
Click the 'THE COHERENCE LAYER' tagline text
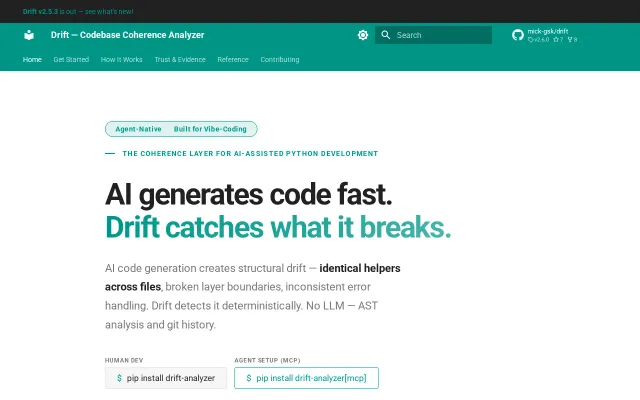pyautogui.click(x=250, y=153)
